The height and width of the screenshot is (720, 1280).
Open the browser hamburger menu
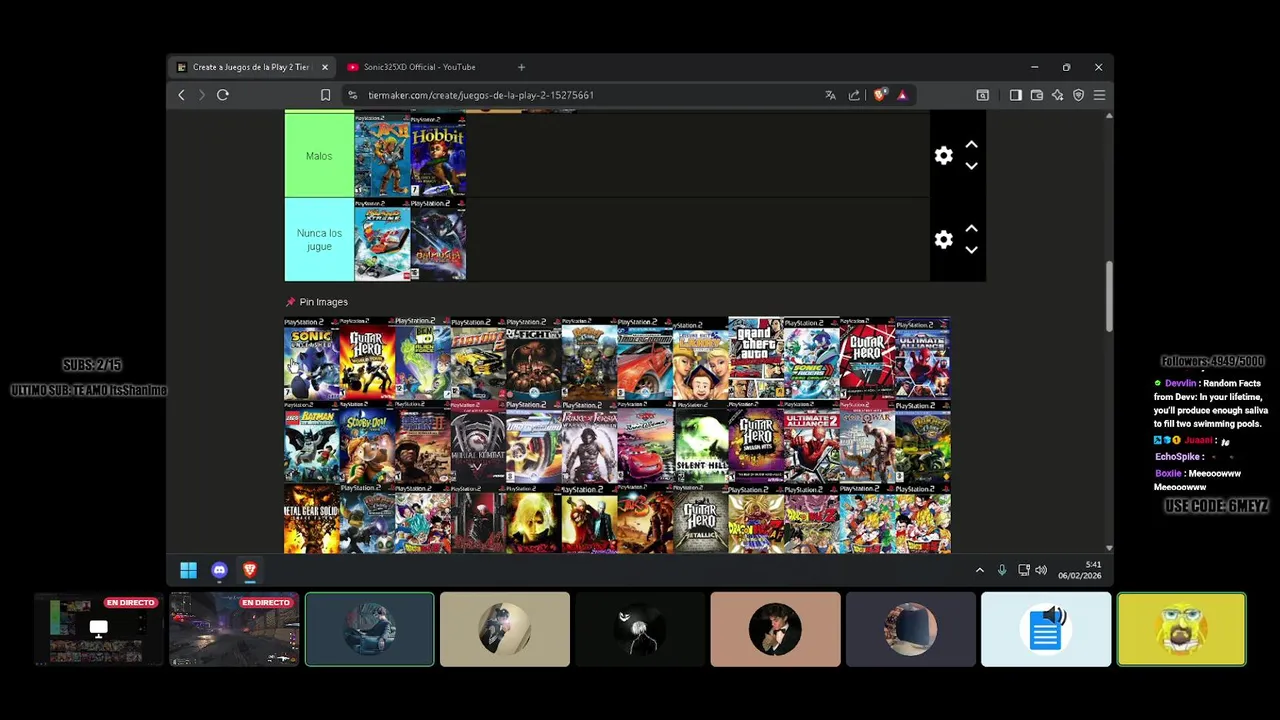click(x=1099, y=95)
